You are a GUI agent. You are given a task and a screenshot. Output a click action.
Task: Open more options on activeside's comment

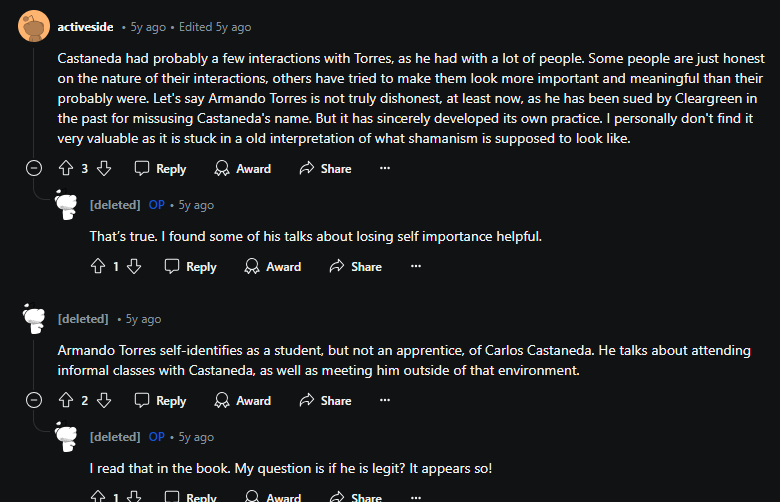pyautogui.click(x=385, y=169)
